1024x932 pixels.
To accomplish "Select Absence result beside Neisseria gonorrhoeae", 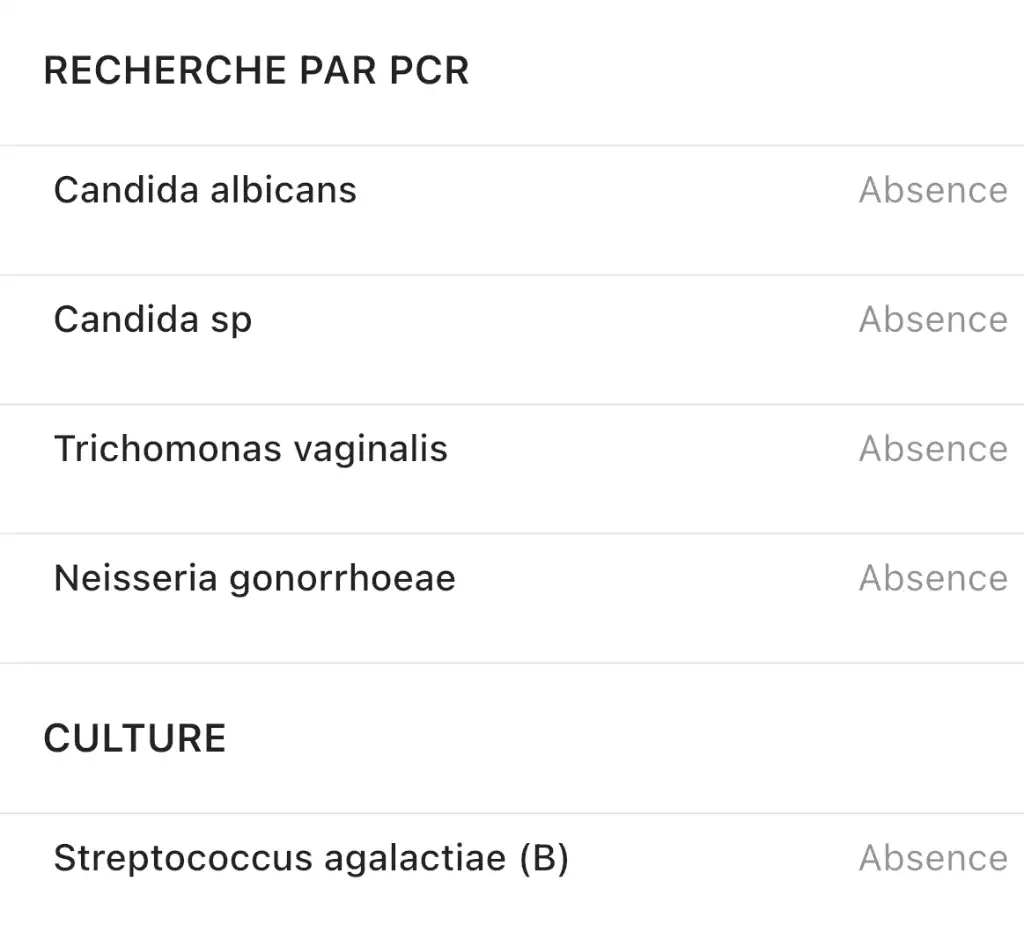I will [933, 578].
